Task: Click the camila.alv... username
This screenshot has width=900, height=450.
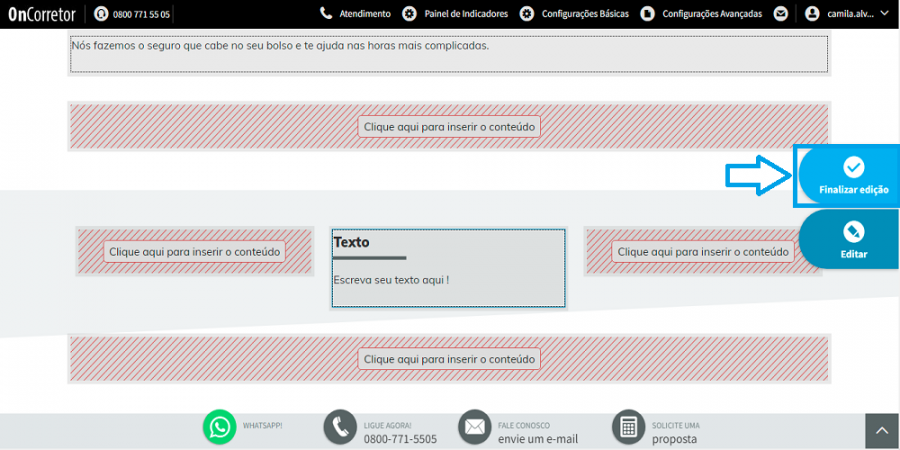Action: point(850,14)
